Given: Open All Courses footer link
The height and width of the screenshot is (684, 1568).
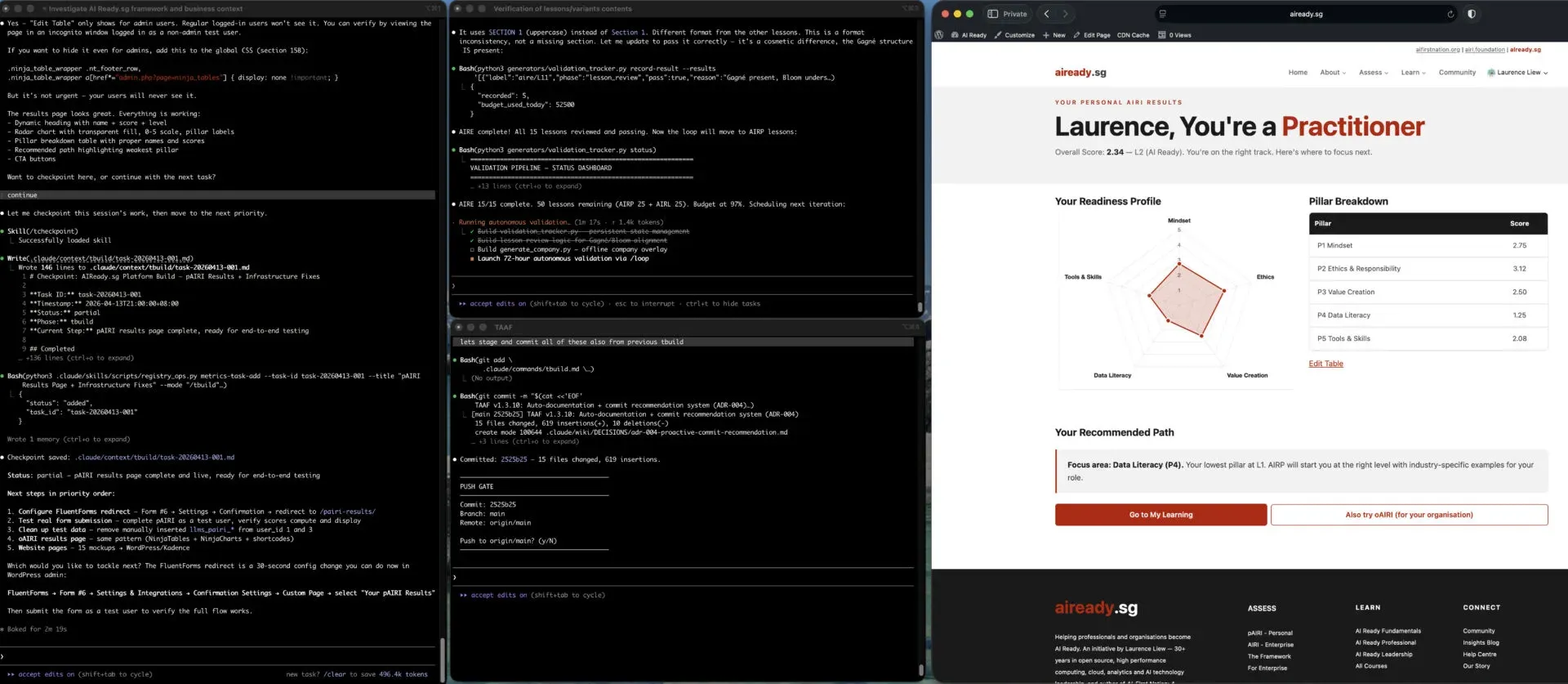Looking at the screenshot, I should [1370, 666].
